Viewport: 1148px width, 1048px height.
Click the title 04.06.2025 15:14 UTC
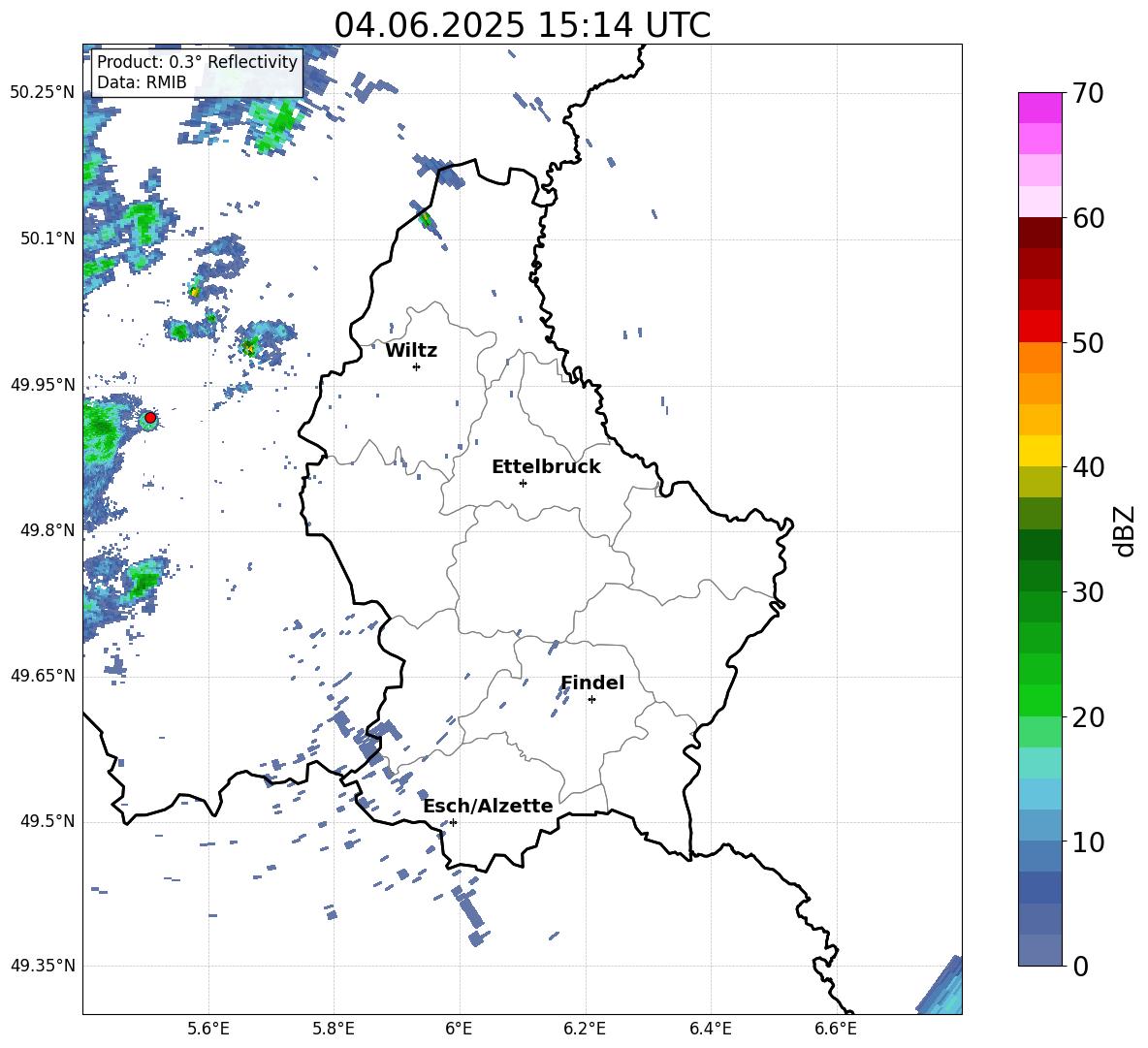click(522, 25)
